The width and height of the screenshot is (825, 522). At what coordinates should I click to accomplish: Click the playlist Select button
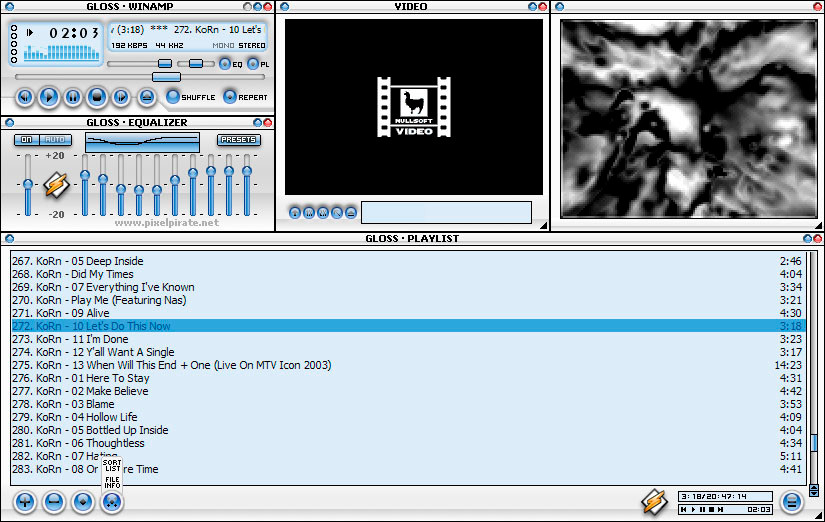coord(83,502)
